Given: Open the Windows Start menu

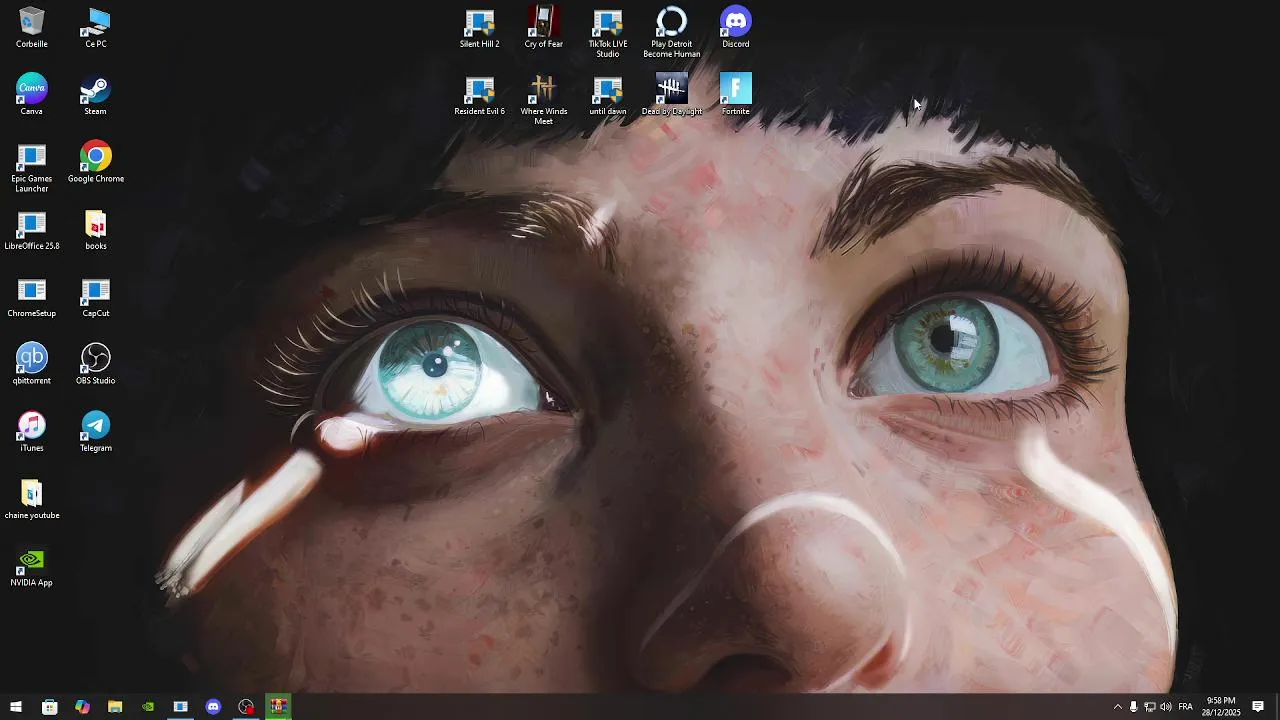Looking at the screenshot, I should [x=16, y=707].
